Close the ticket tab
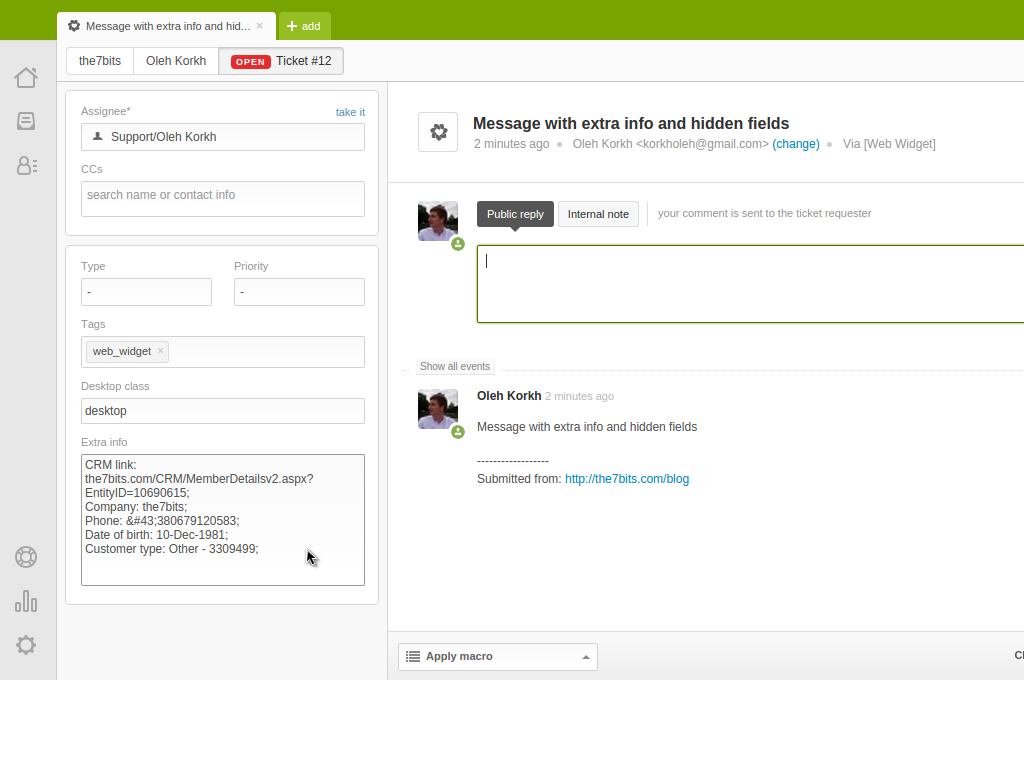The image size is (1024, 768). [260, 26]
